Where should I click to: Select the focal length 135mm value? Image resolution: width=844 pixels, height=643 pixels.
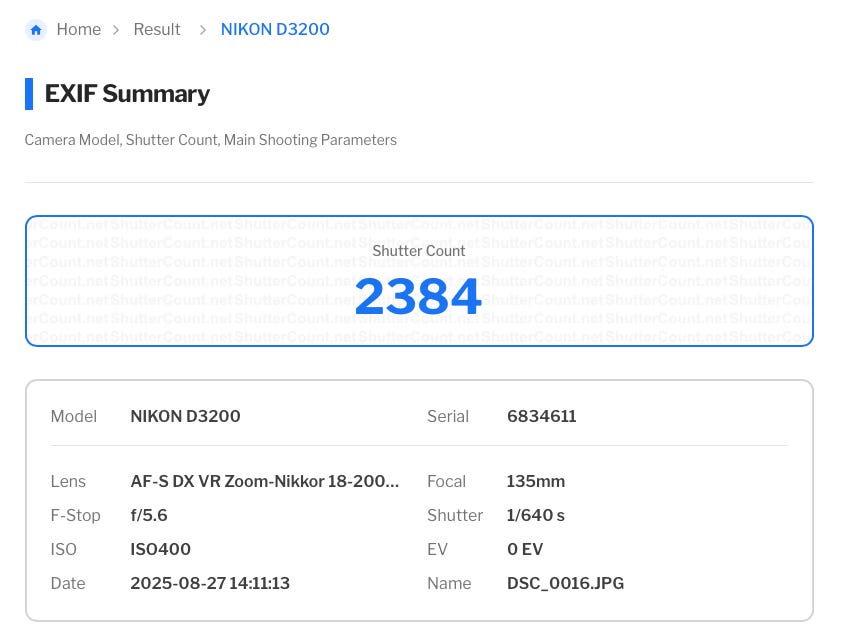535,482
